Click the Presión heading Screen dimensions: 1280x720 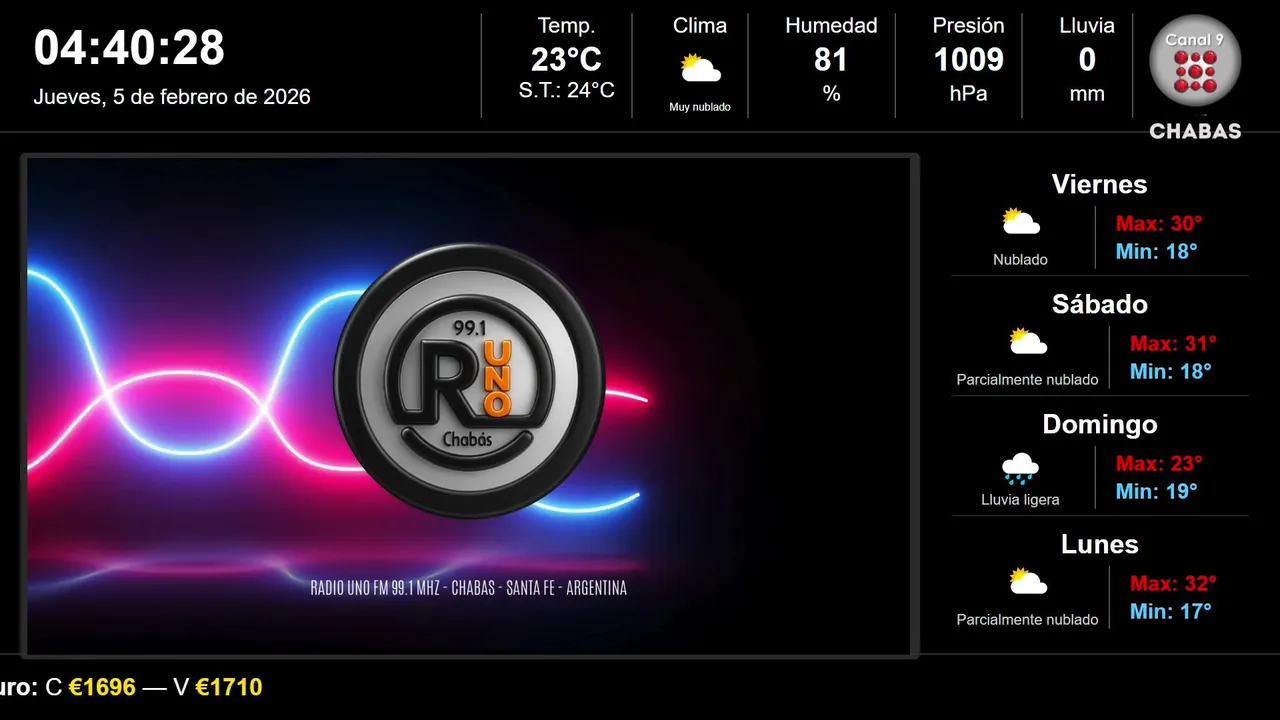[968, 26]
